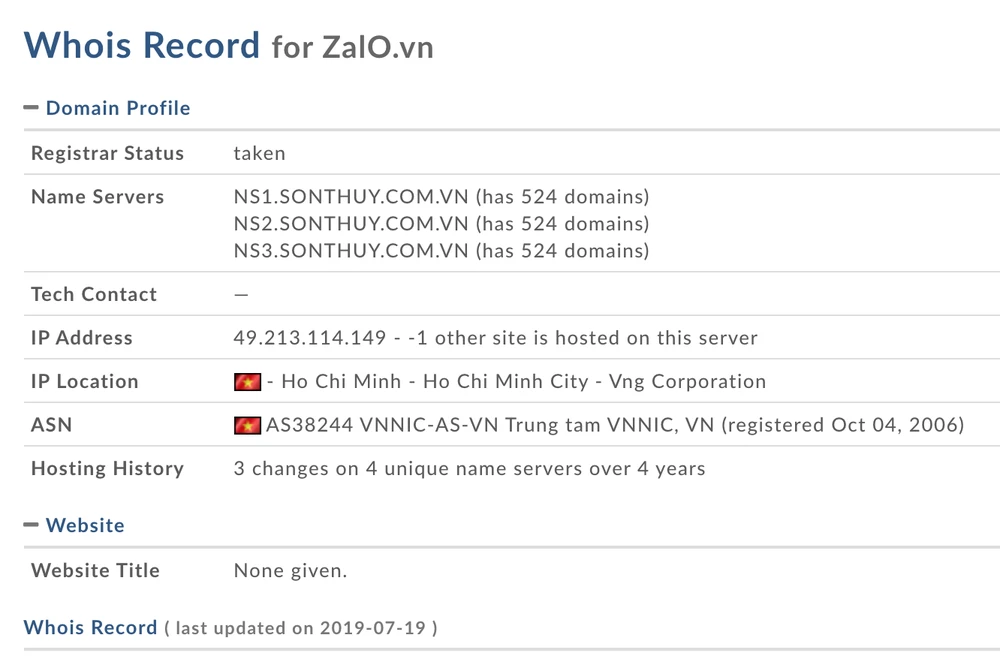1000x662 pixels.
Task: Click the Website section heading text
Action: coord(85,525)
